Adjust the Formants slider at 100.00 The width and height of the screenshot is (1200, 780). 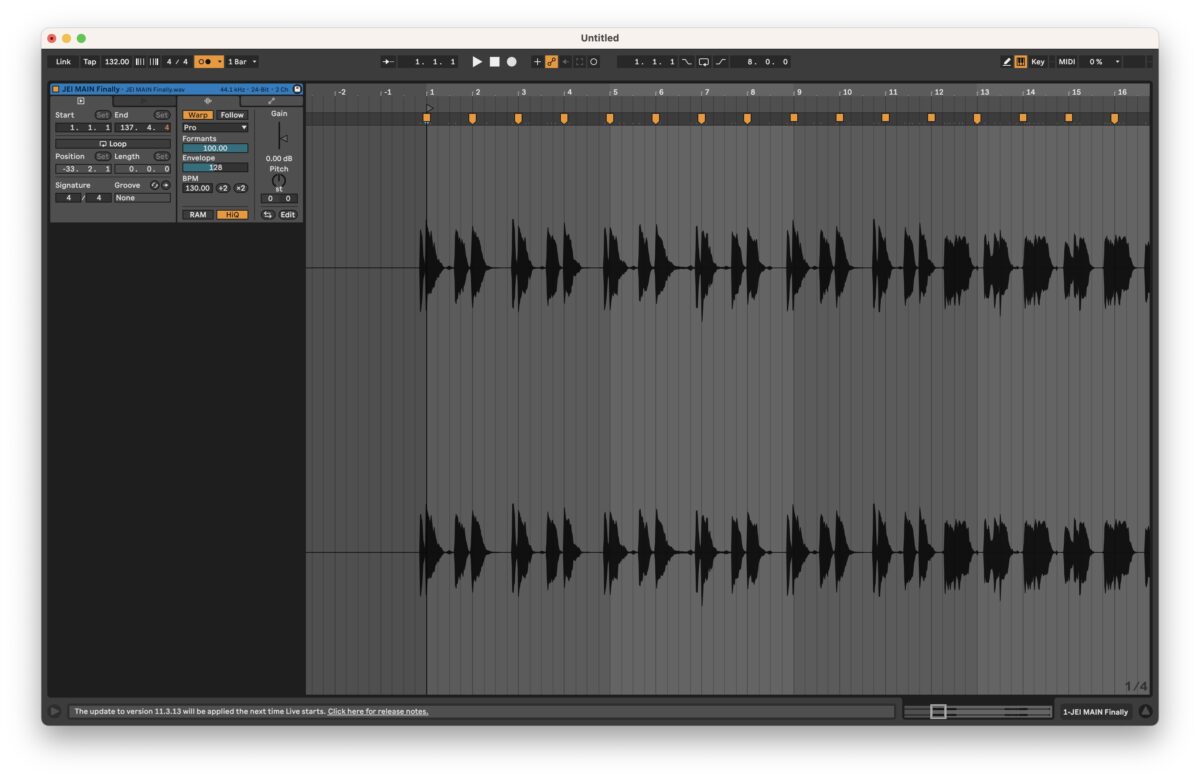pos(215,148)
